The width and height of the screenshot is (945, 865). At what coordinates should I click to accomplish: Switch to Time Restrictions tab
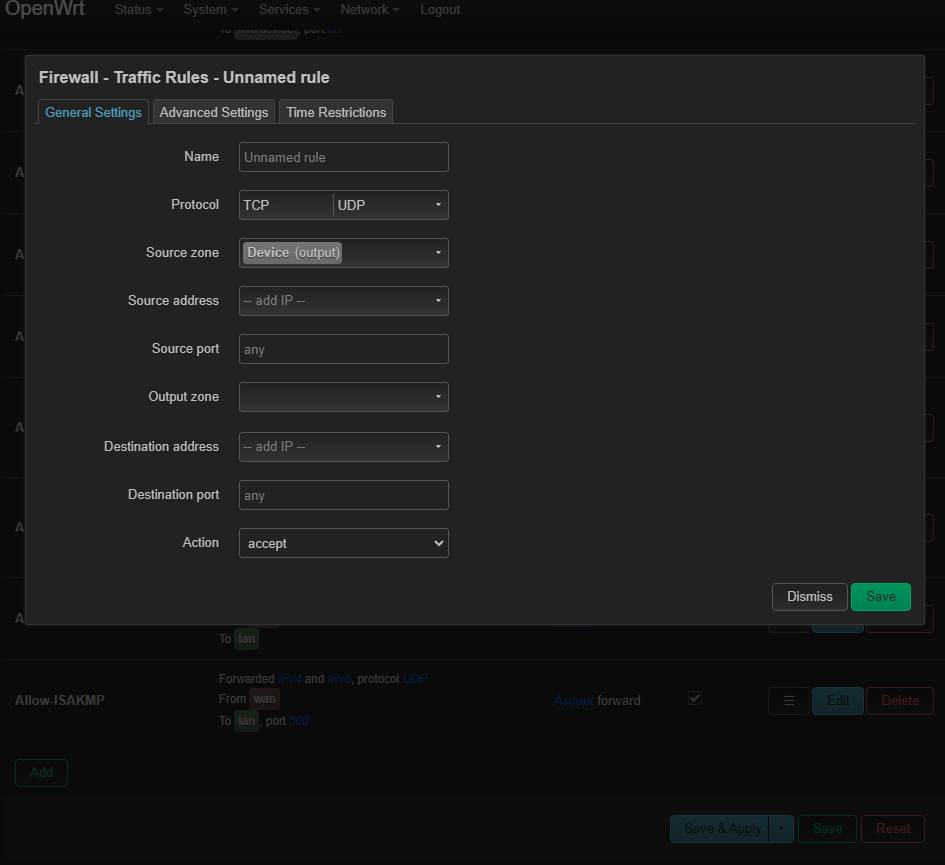(336, 112)
